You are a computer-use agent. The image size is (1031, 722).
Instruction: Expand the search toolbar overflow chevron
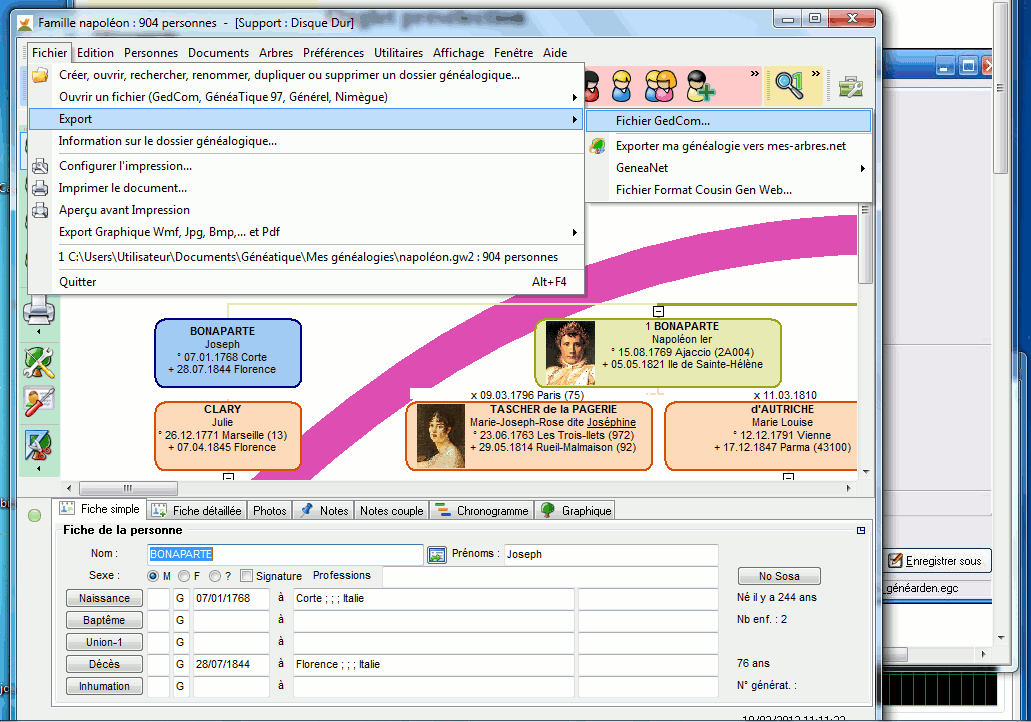[816, 74]
